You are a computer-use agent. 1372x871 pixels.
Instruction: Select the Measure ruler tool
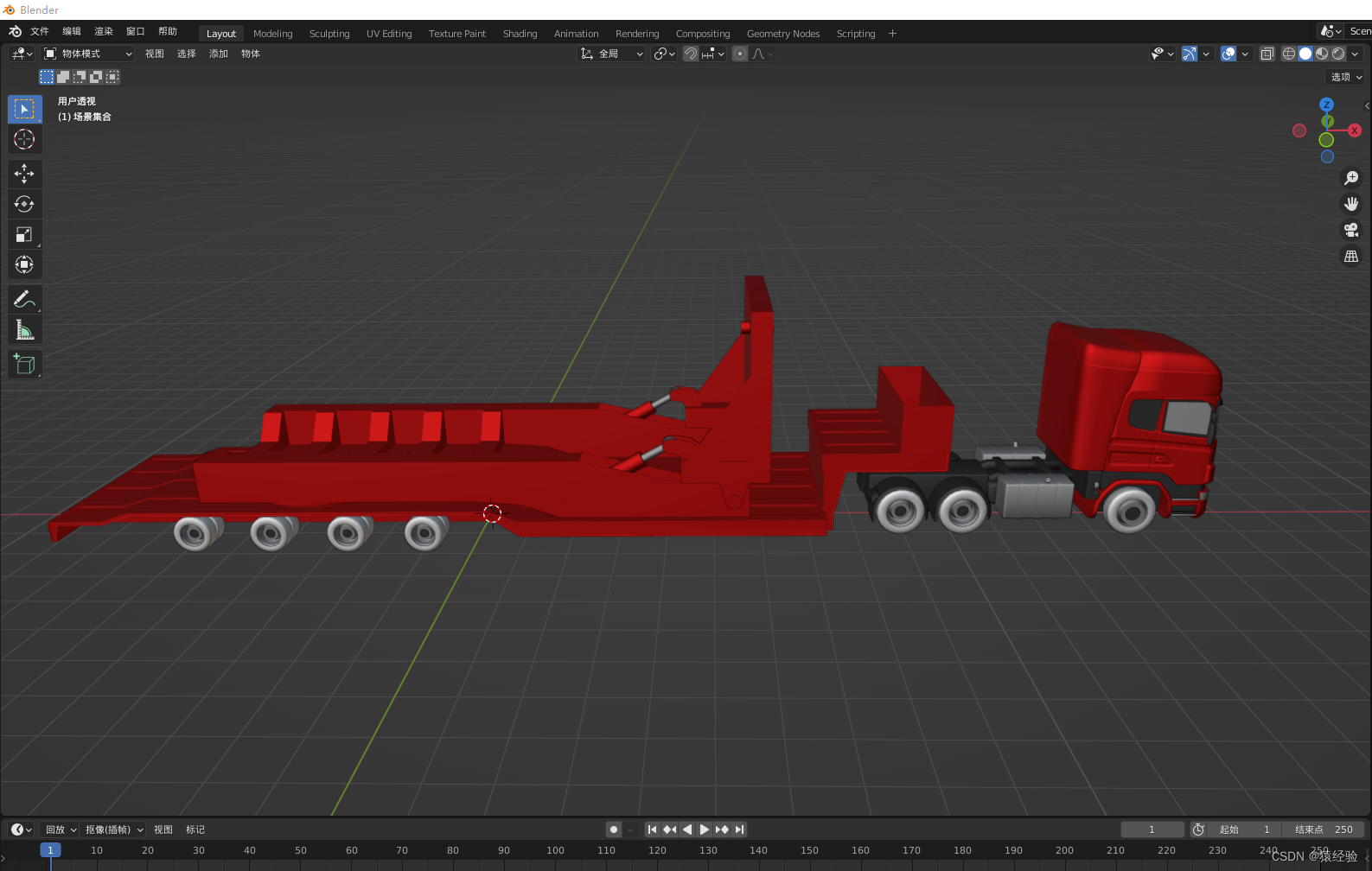coord(24,329)
